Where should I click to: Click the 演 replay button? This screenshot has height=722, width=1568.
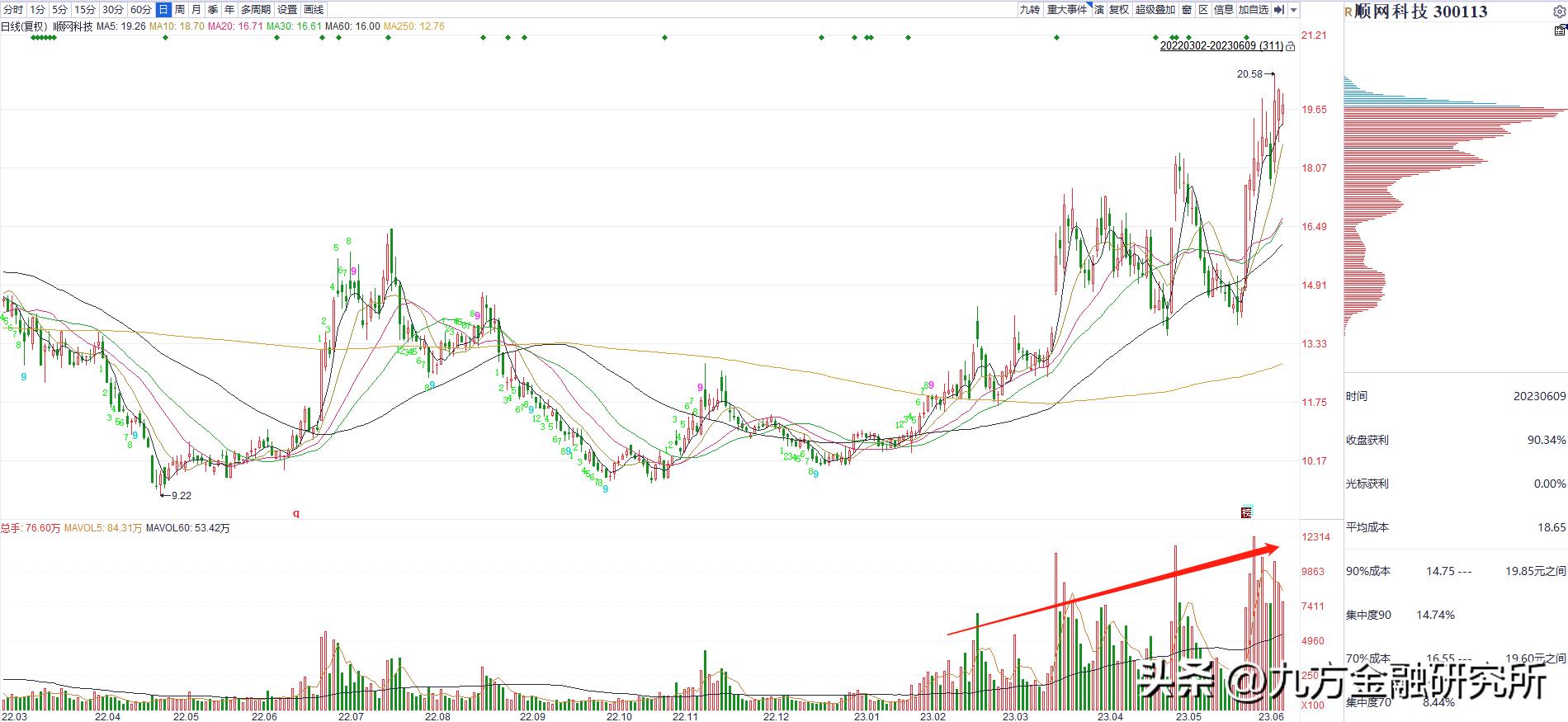point(1099,10)
